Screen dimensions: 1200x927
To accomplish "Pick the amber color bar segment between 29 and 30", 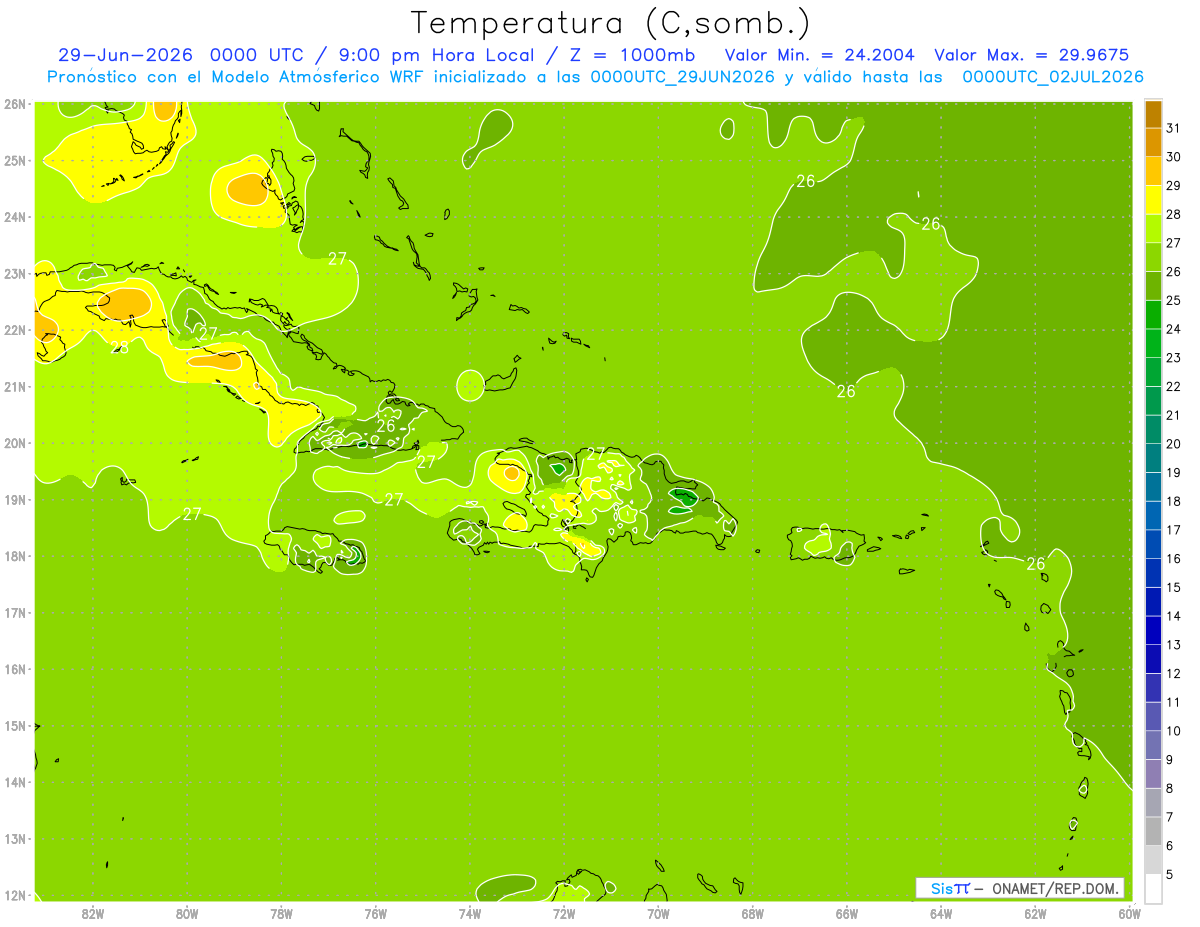I will point(1153,171).
